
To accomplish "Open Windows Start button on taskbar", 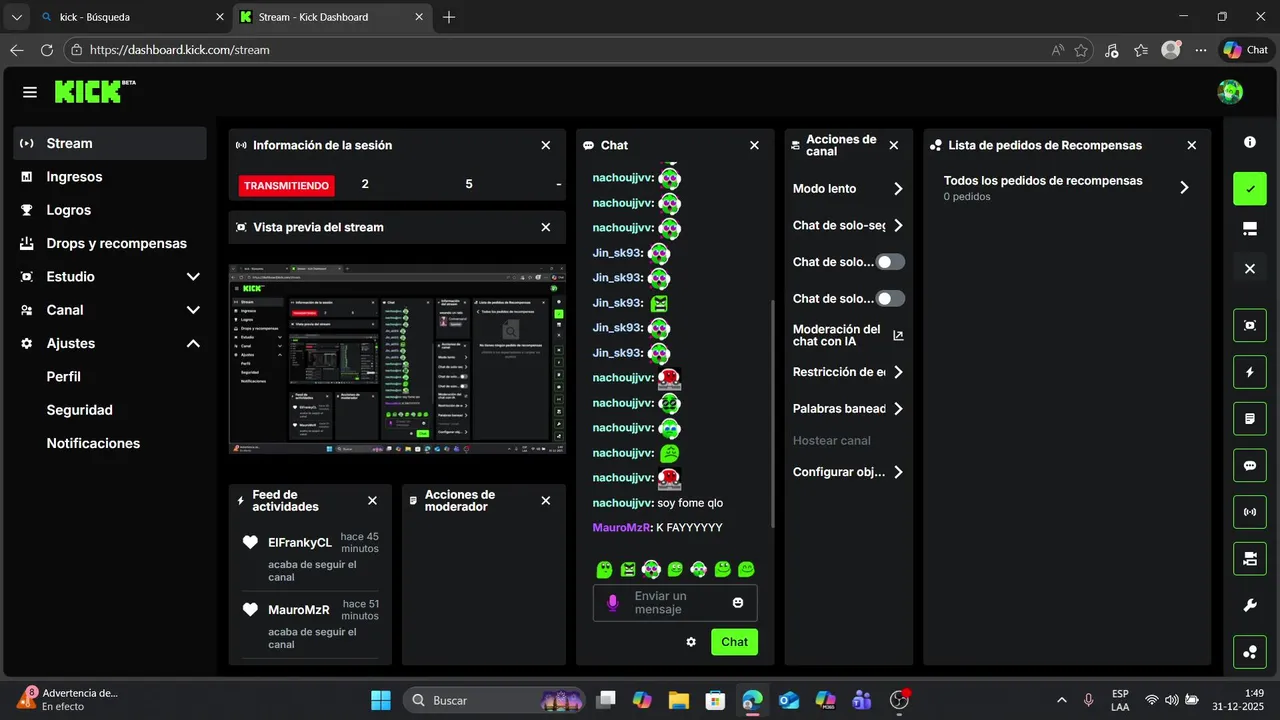I will point(381,700).
